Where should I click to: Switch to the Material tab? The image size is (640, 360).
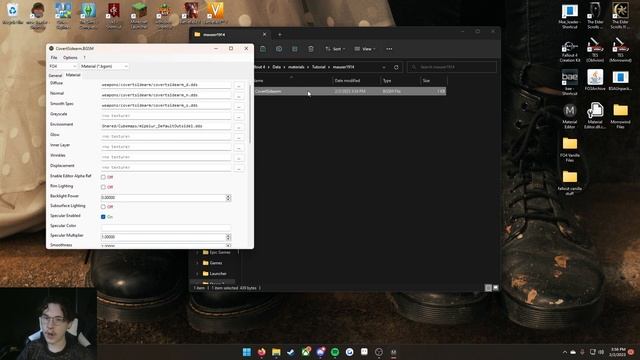(x=73, y=75)
